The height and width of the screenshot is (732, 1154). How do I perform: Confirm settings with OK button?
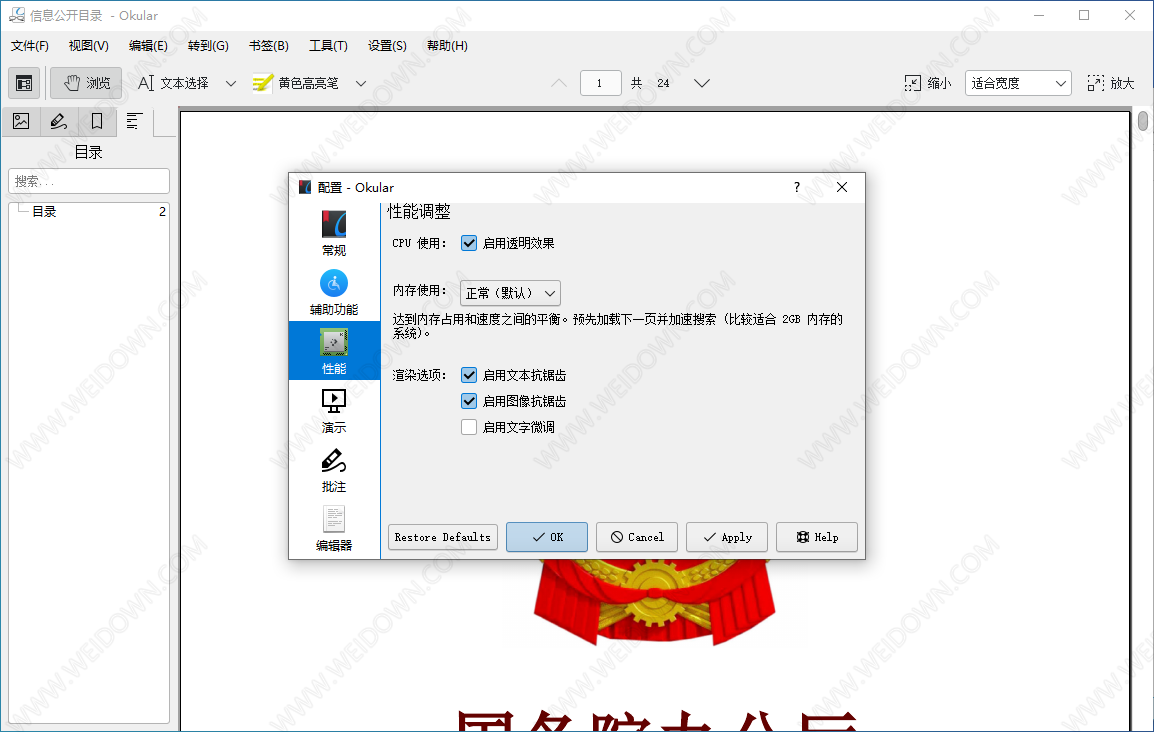tap(547, 537)
